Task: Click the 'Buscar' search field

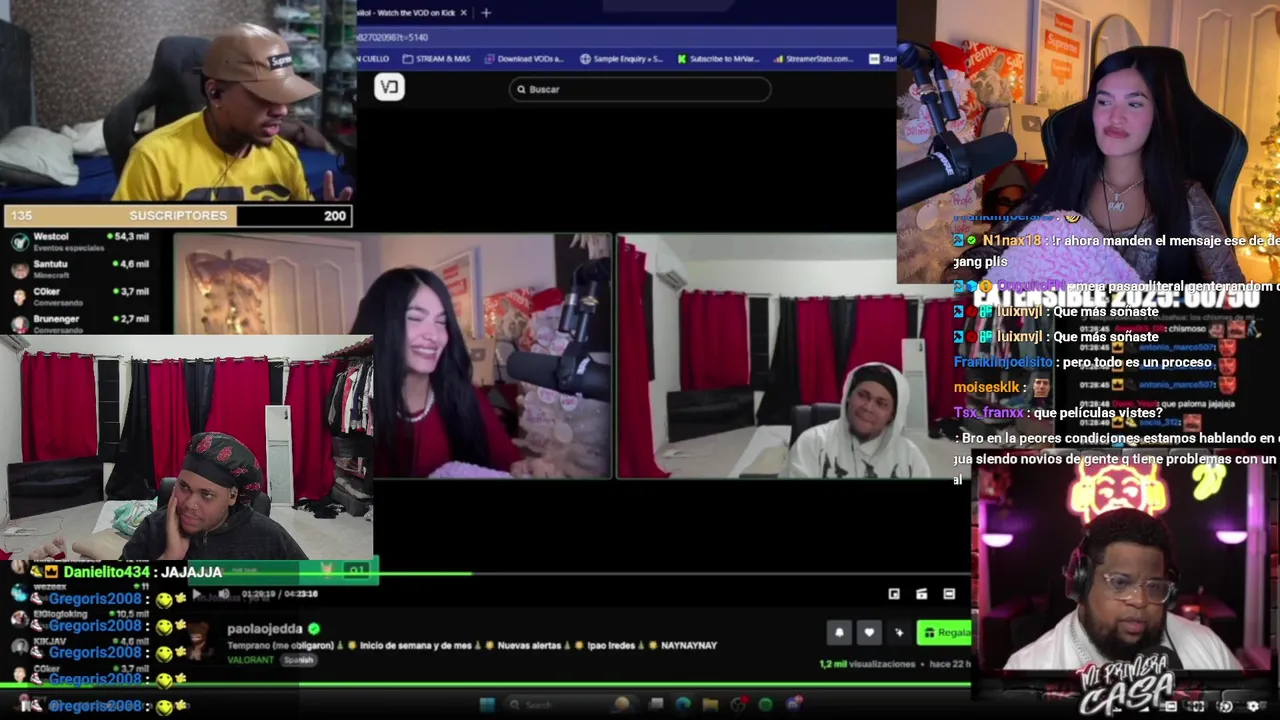Action: (x=640, y=89)
